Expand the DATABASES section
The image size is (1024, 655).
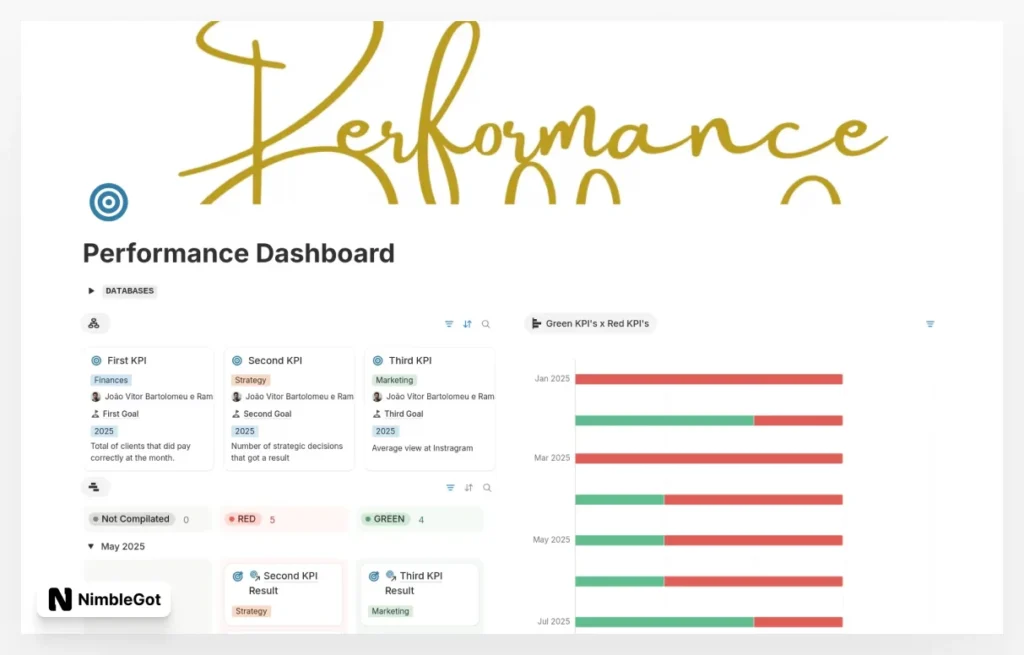[x=91, y=290]
